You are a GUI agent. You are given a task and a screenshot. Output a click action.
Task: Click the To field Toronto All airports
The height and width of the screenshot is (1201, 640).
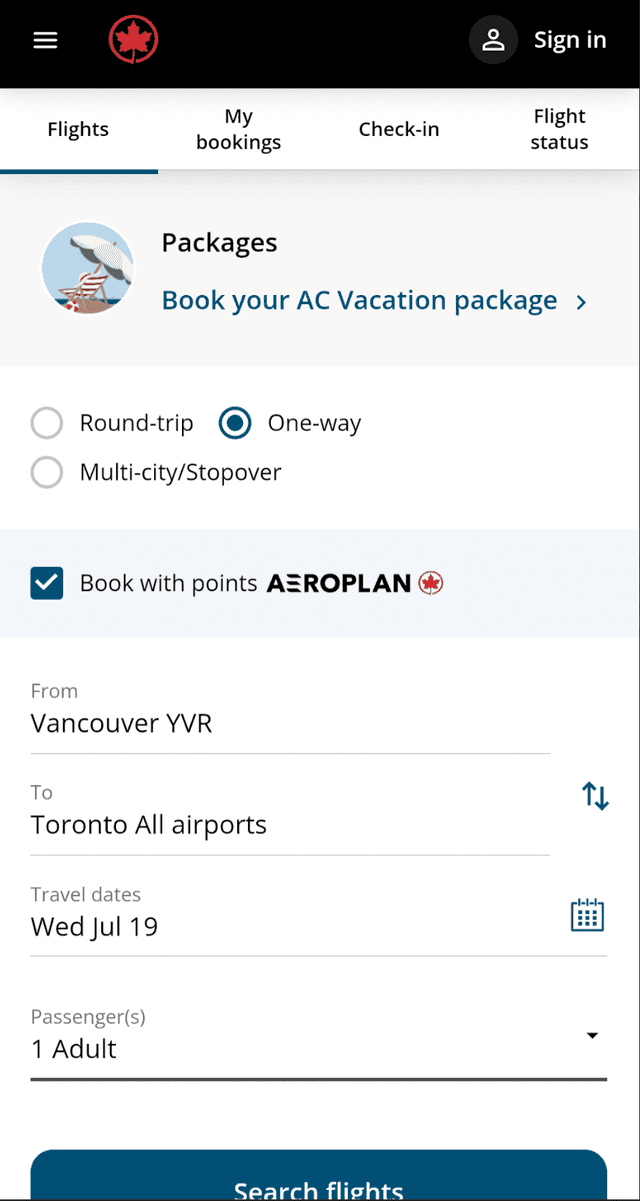290,825
